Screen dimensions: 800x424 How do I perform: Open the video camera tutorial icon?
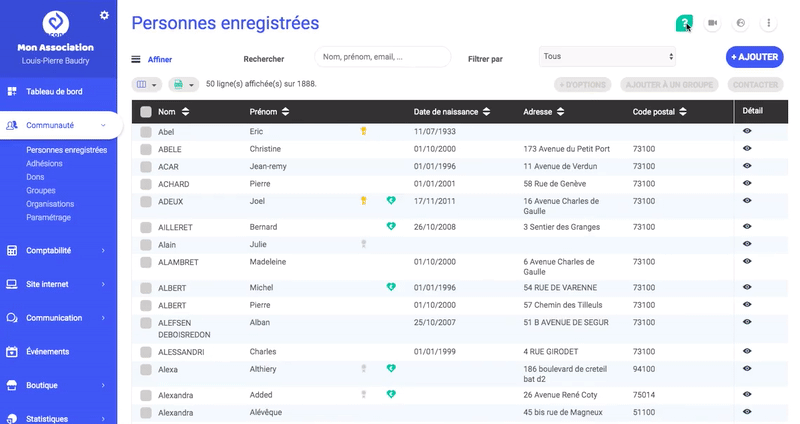click(x=712, y=23)
